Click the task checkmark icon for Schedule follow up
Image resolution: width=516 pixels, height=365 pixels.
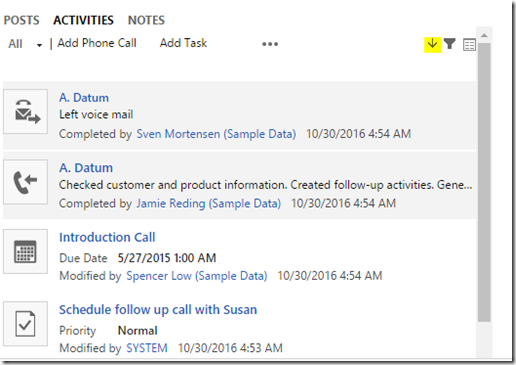click(26, 324)
